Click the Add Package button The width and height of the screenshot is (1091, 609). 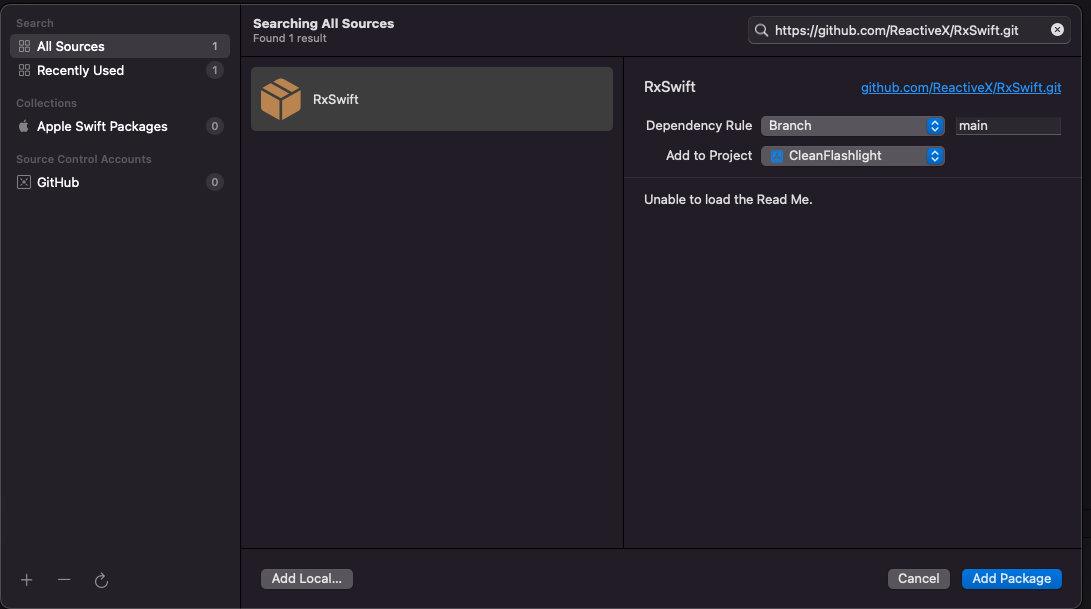pos(1012,579)
